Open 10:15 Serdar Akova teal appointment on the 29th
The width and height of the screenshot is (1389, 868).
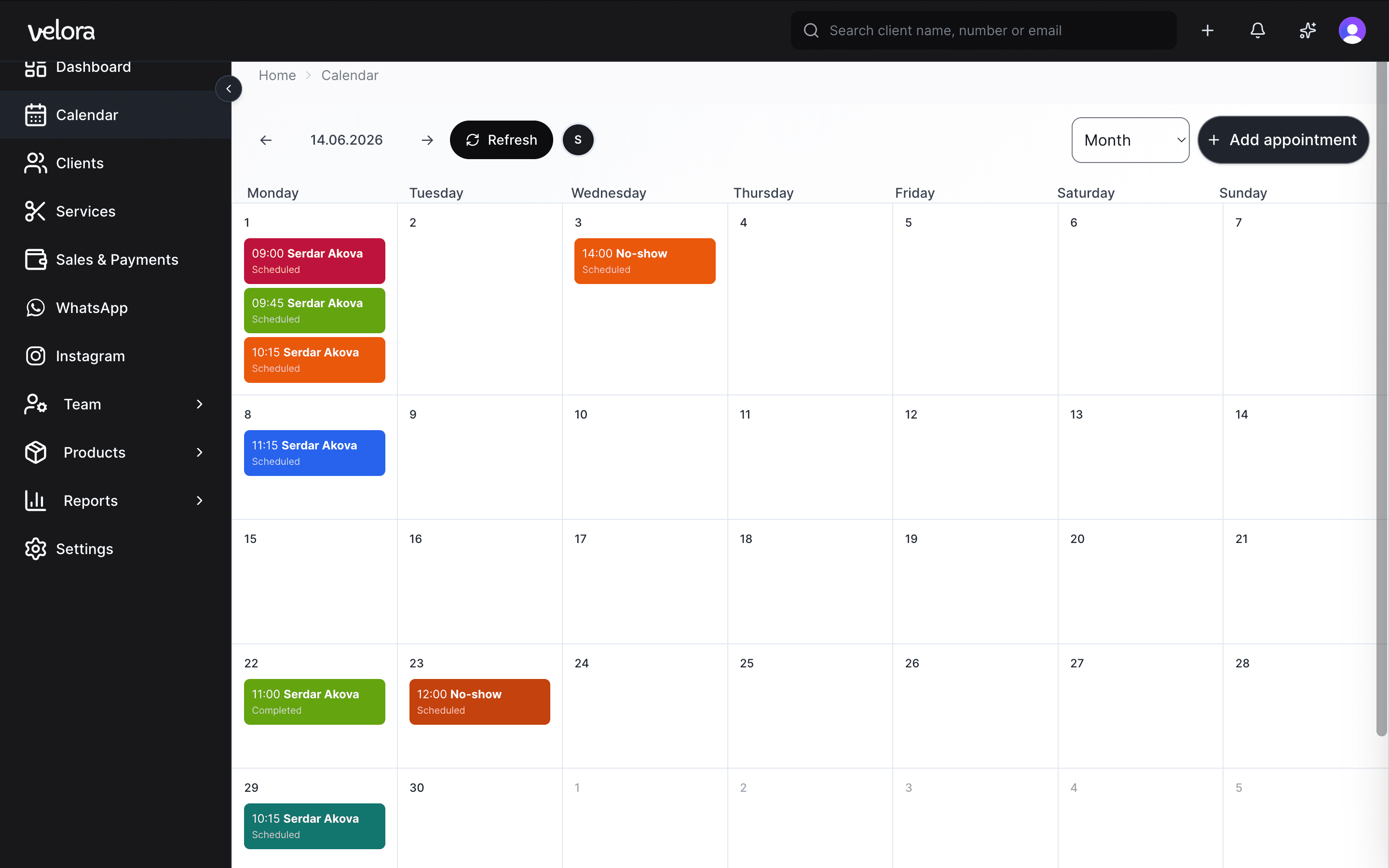314,826
